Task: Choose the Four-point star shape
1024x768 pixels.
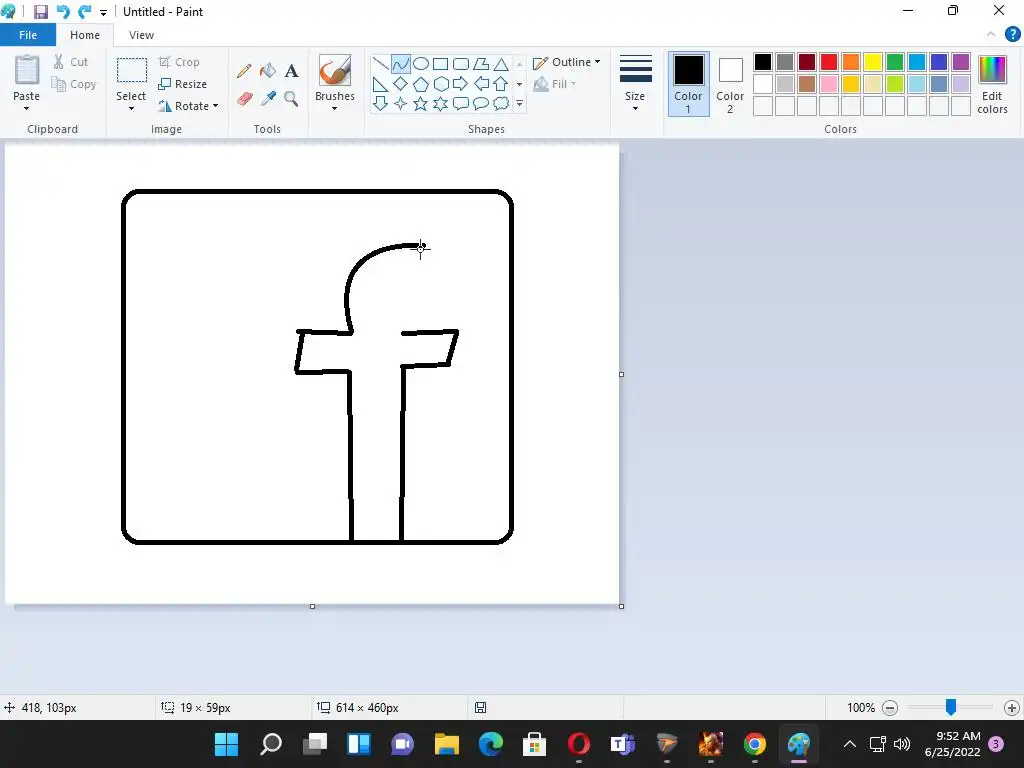Action: pyautogui.click(x=400, y=103)
